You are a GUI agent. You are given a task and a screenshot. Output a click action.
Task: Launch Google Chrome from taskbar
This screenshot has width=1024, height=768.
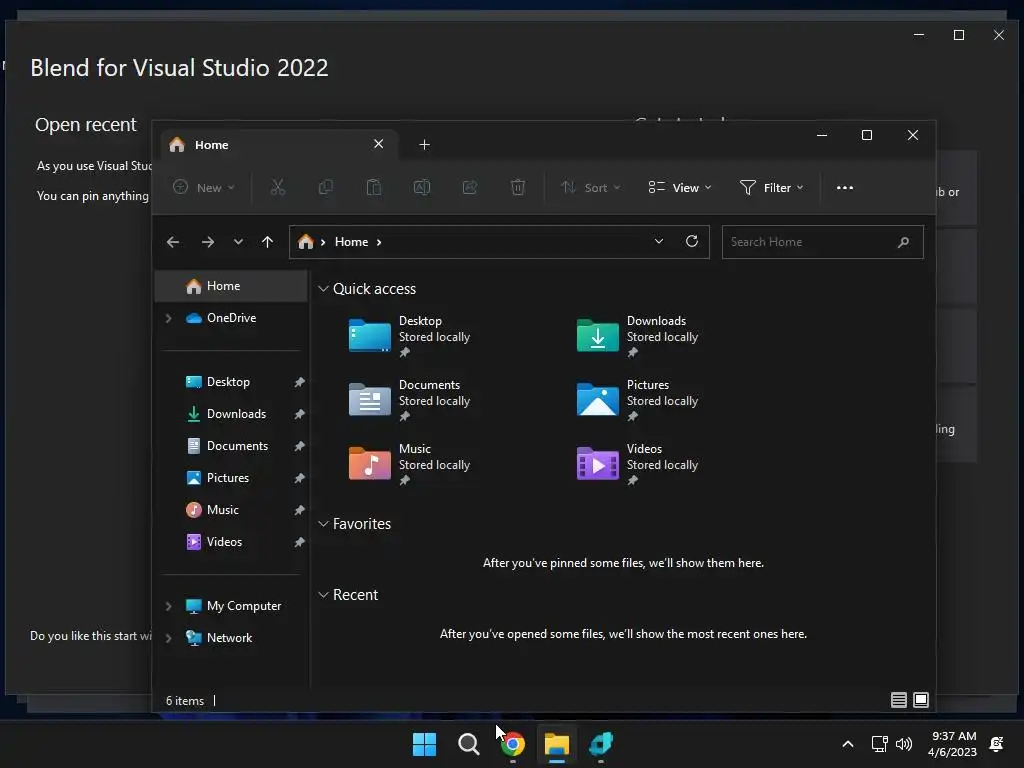[x=513, y=744]
